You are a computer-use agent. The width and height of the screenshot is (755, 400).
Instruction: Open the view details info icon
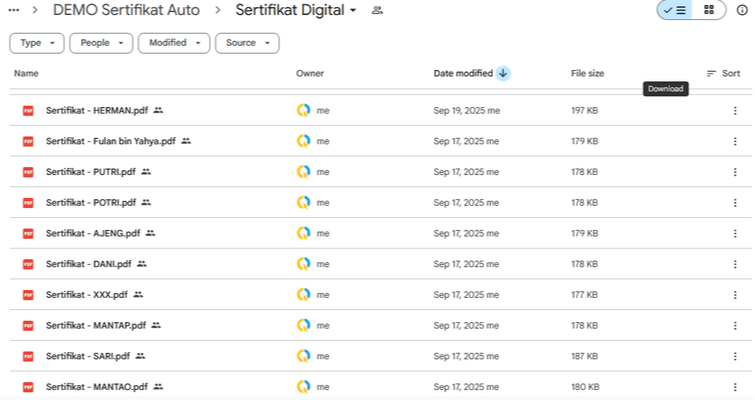pos(742,10)
